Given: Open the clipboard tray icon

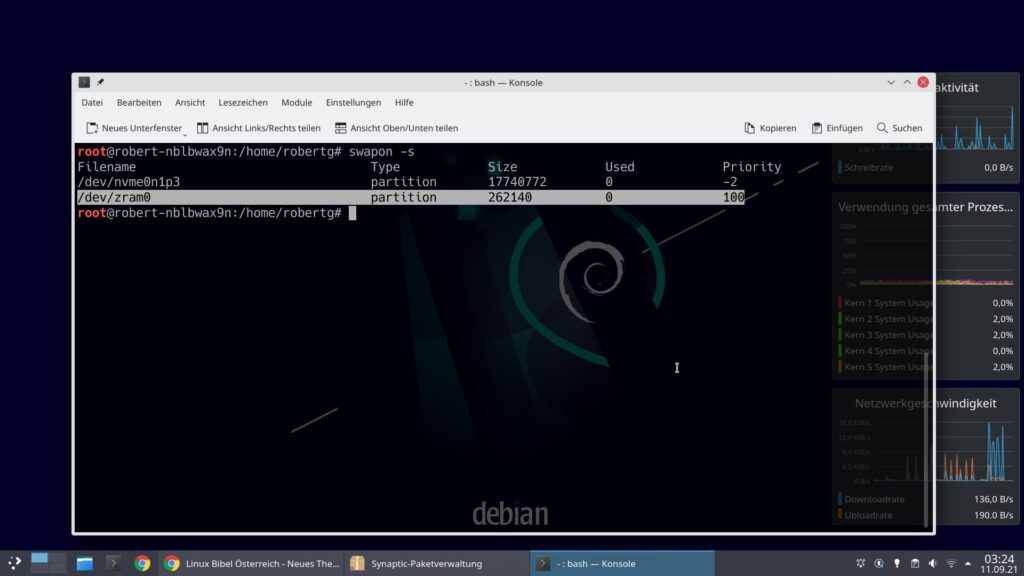Looking at the screenshot, I should coord(915,563).
